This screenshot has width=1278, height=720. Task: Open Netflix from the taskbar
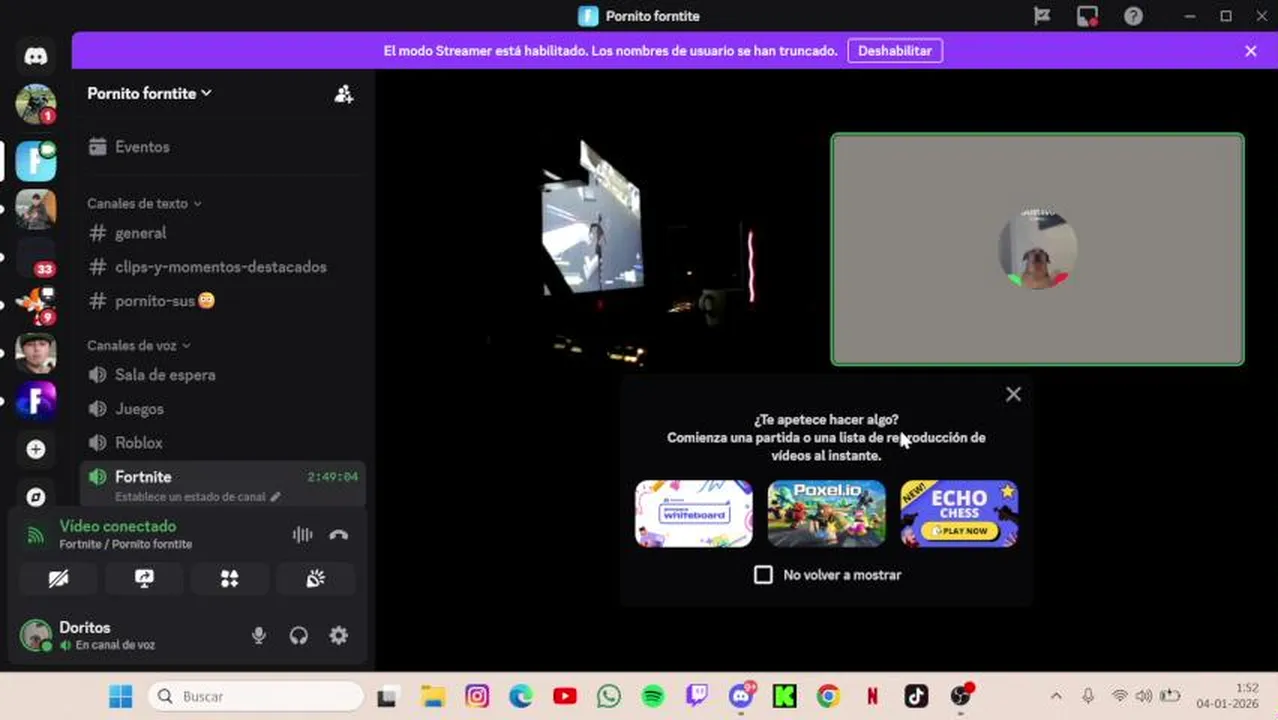(x=872, y=696)
